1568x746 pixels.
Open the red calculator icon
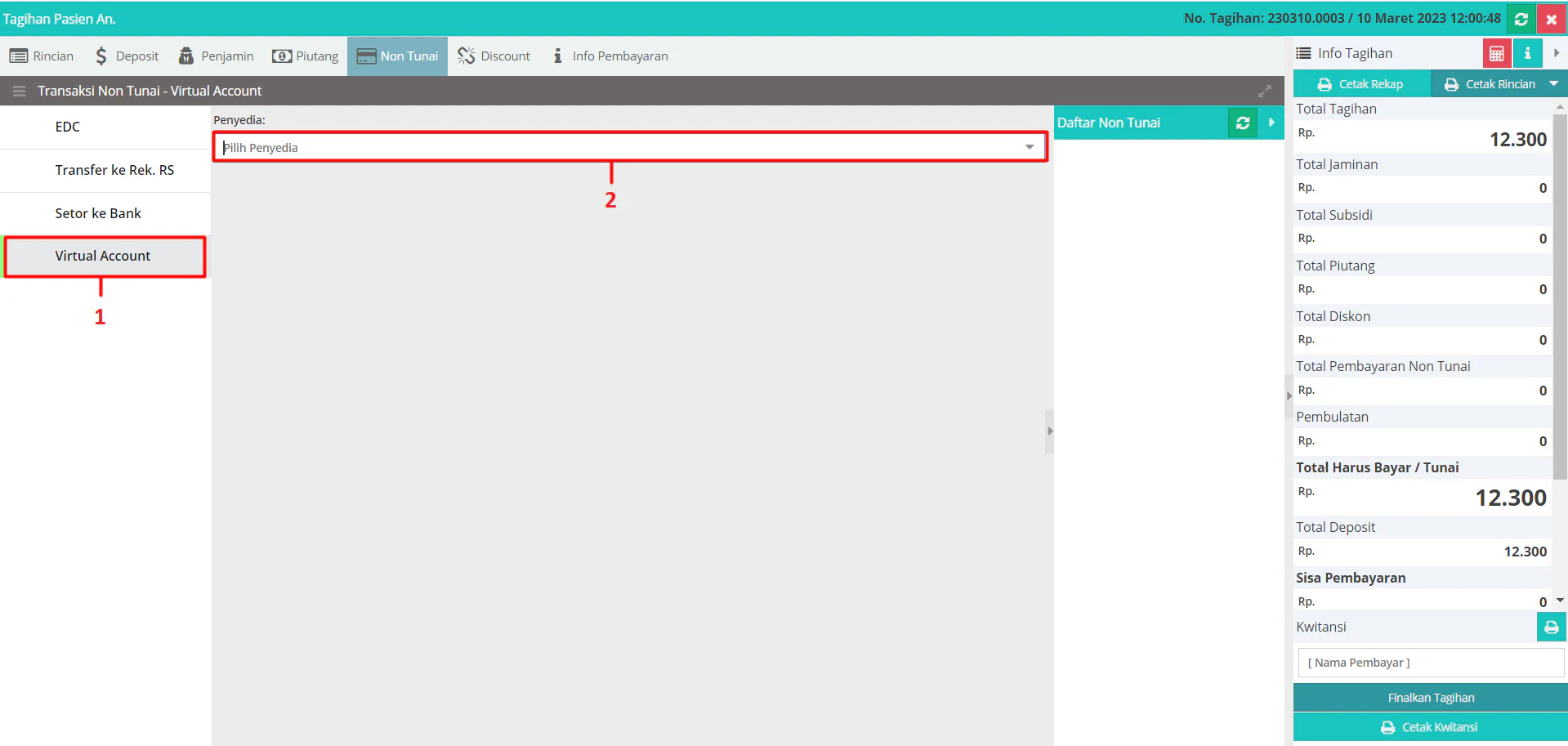coord(1497,54)
